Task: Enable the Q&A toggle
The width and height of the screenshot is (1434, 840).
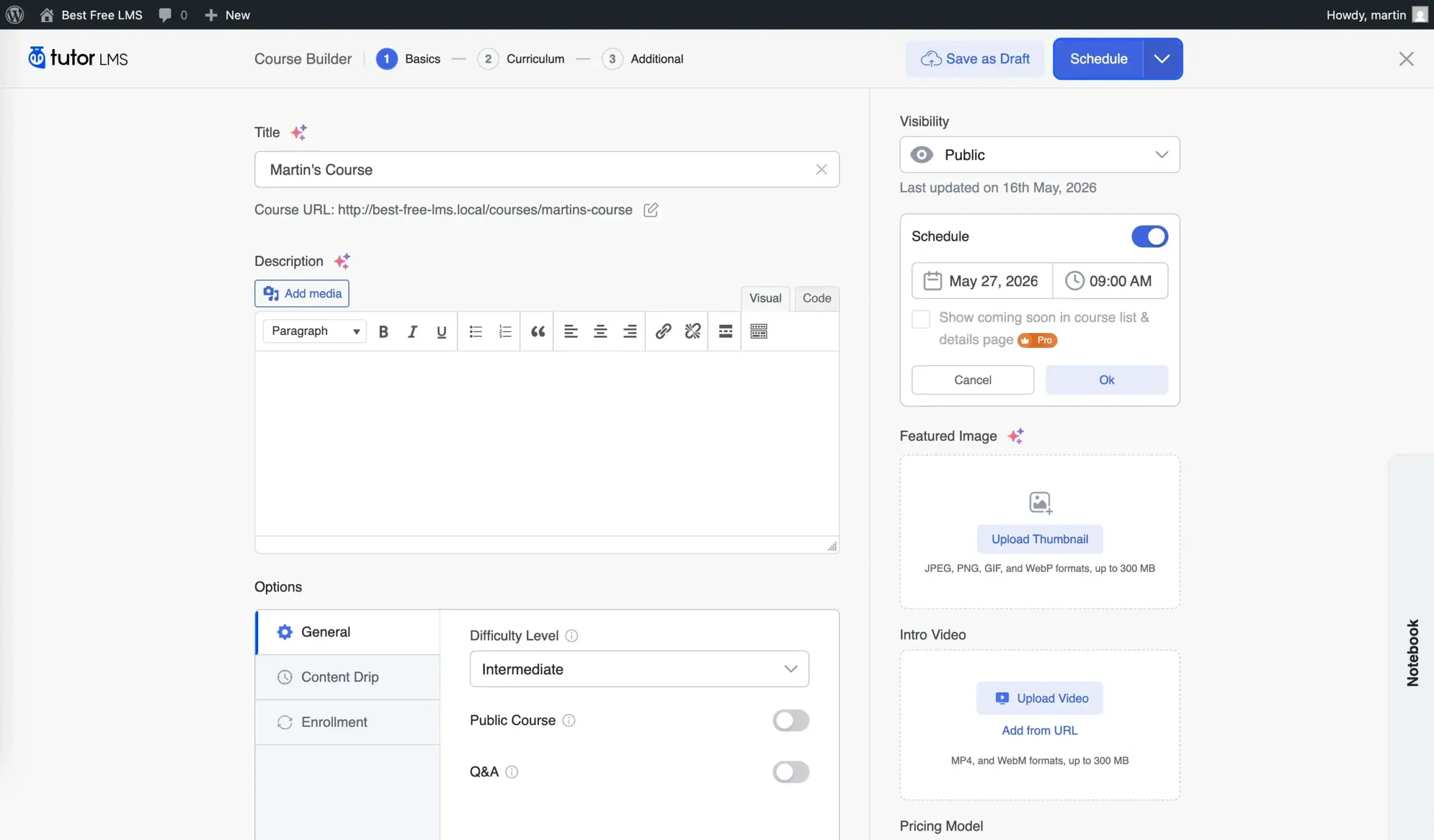Action: tap(791, 772)
